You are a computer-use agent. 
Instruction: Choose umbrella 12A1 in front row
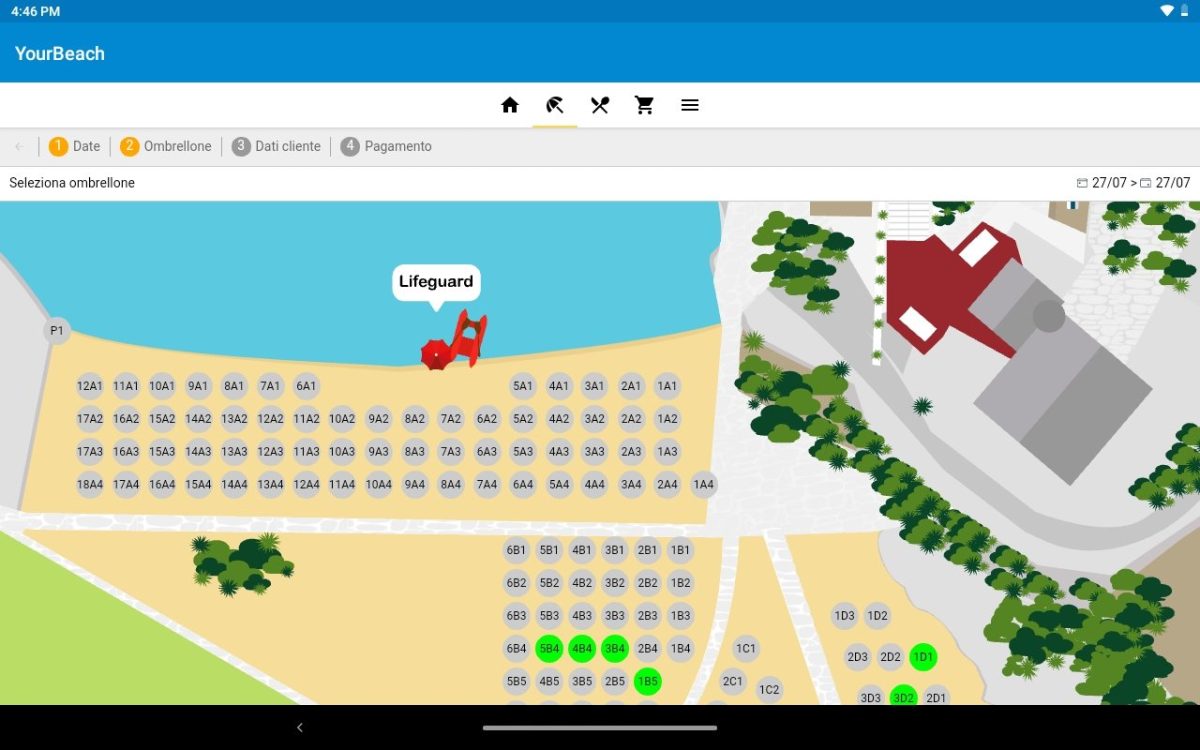tap(90, 386)
